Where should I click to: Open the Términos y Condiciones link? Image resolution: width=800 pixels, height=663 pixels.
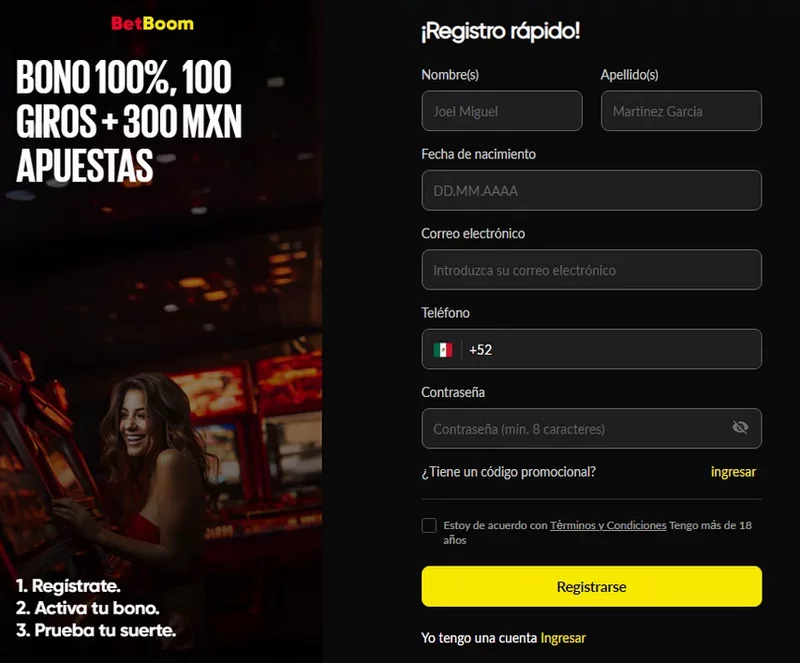tap(608, 525)
